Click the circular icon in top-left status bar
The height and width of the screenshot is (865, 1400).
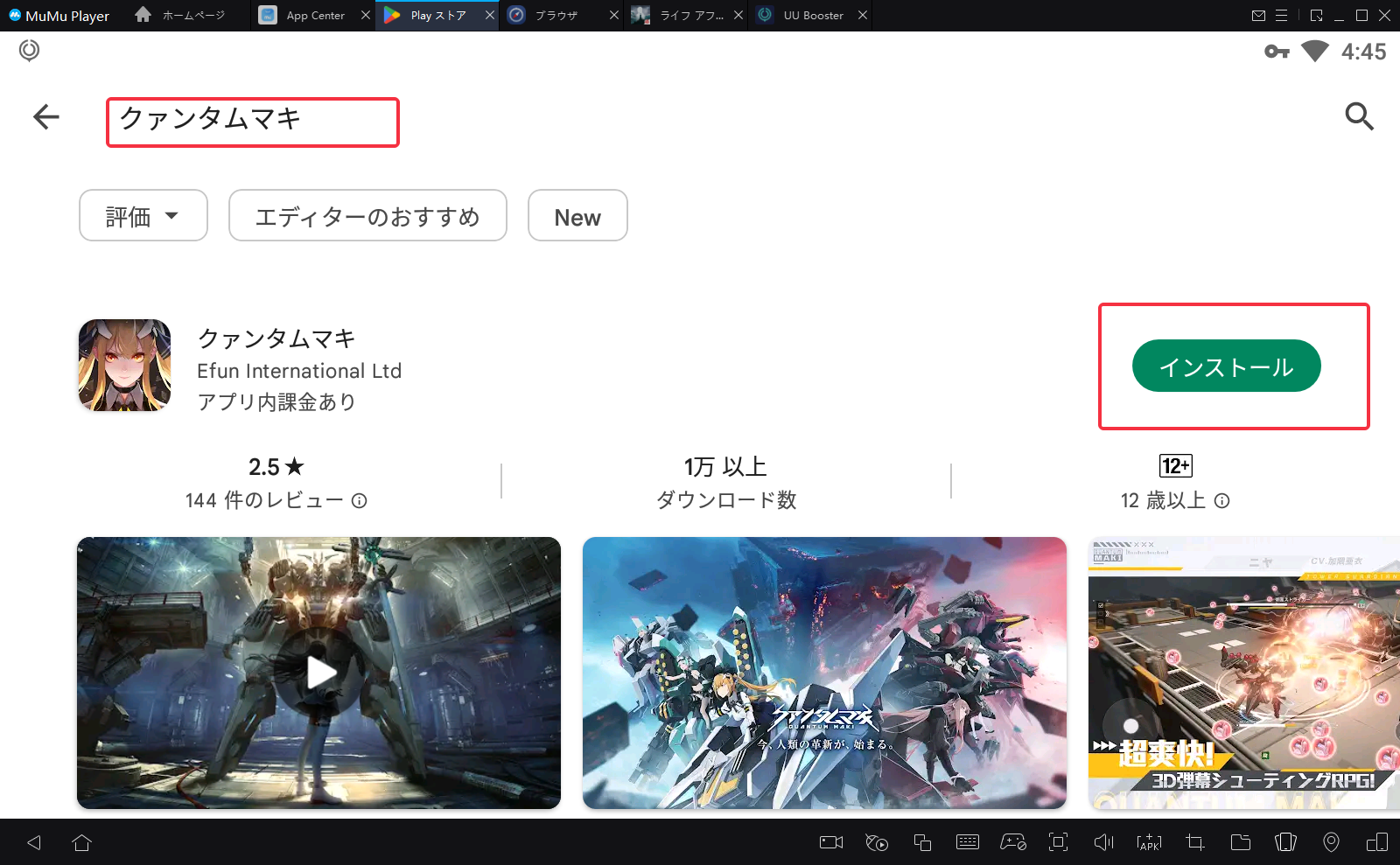(29, 51)
